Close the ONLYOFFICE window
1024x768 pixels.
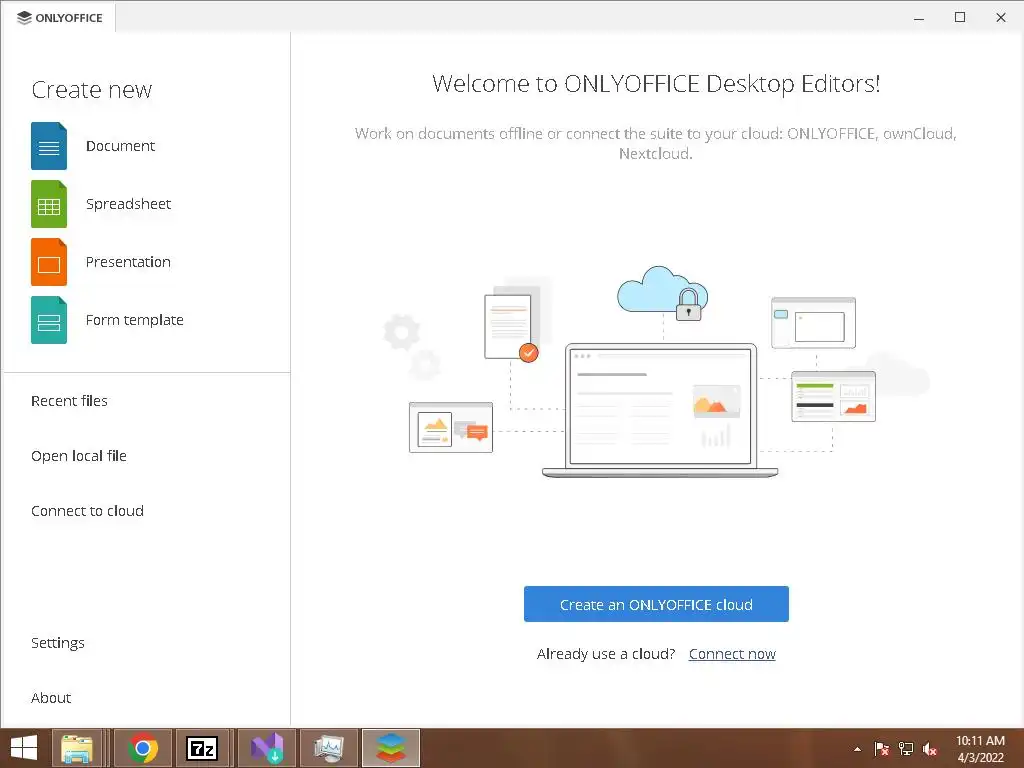tap(1000, 18)
